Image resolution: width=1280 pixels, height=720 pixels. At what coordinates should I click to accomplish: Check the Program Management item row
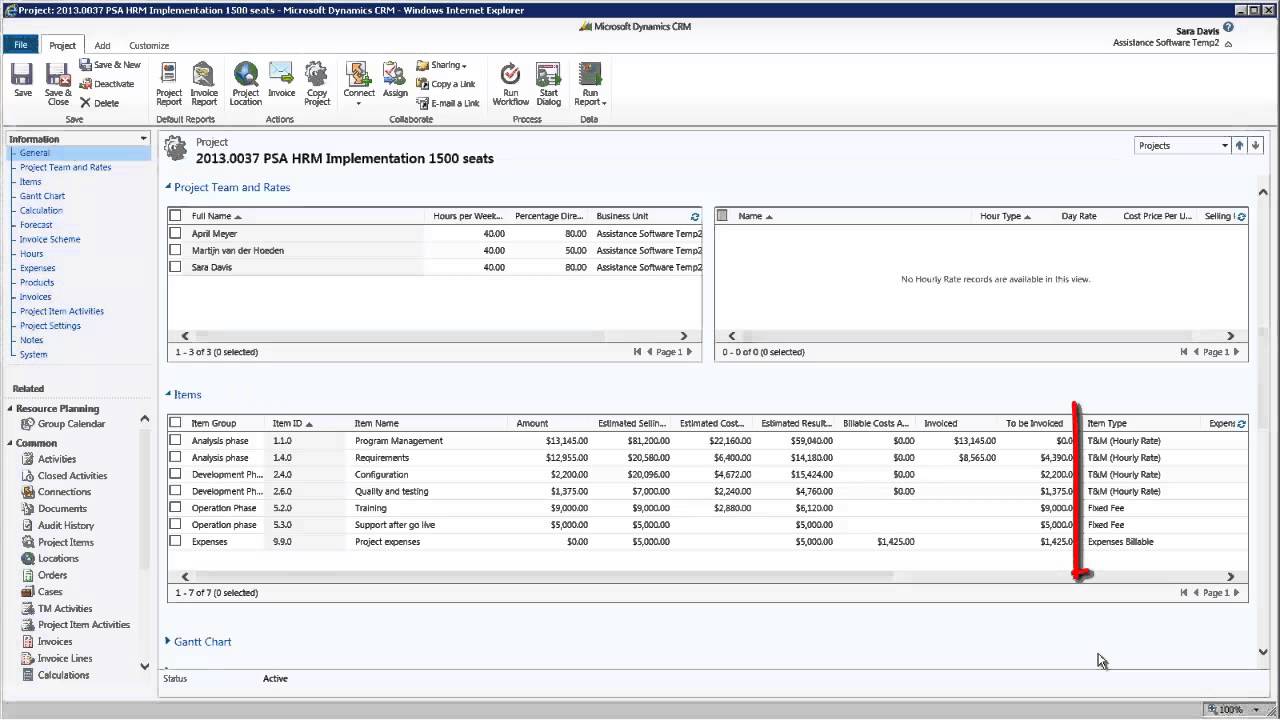[x=176, y=440]
